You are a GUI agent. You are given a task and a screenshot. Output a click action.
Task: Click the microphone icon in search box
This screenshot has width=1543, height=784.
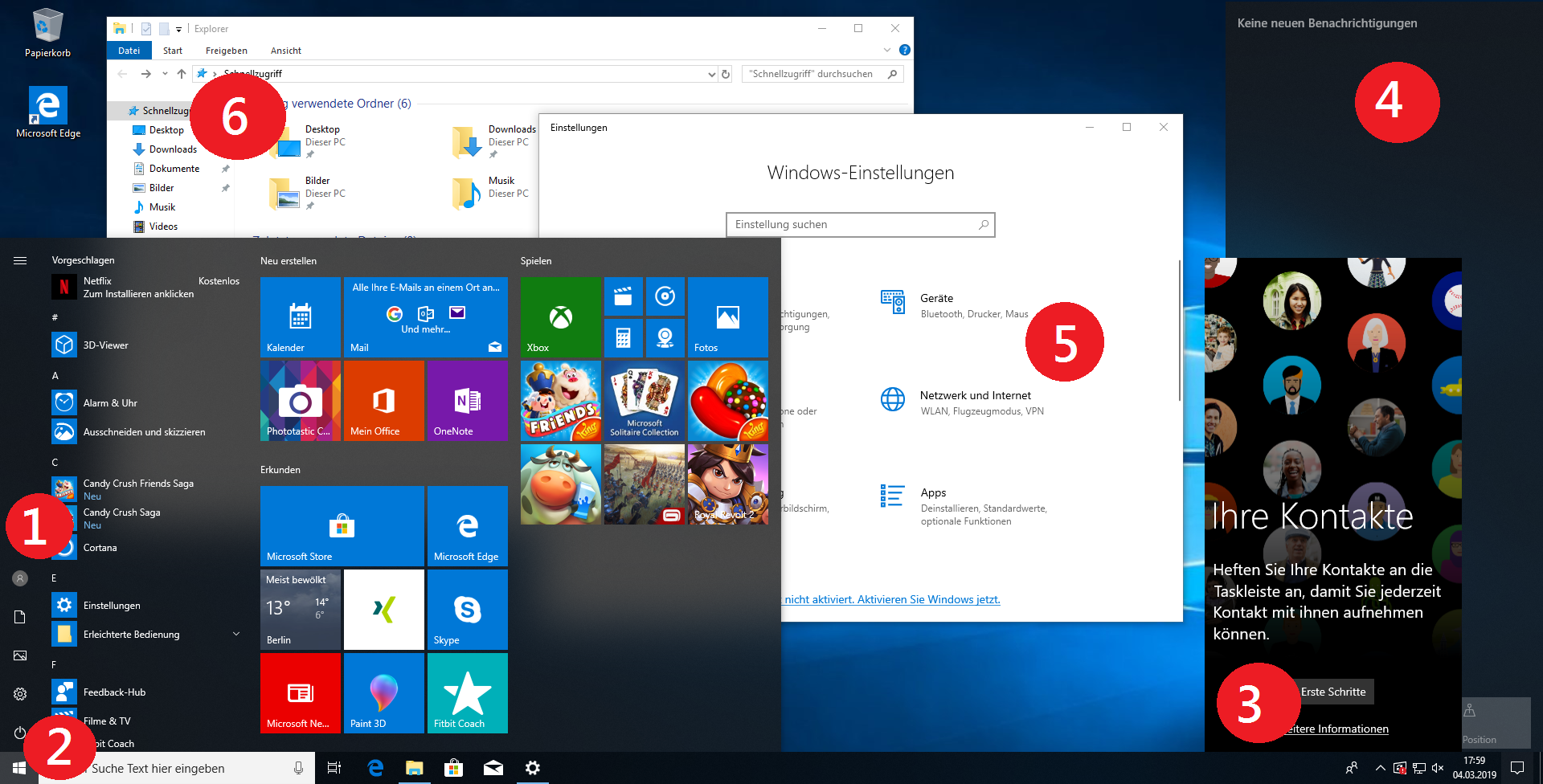pos(298,769)
